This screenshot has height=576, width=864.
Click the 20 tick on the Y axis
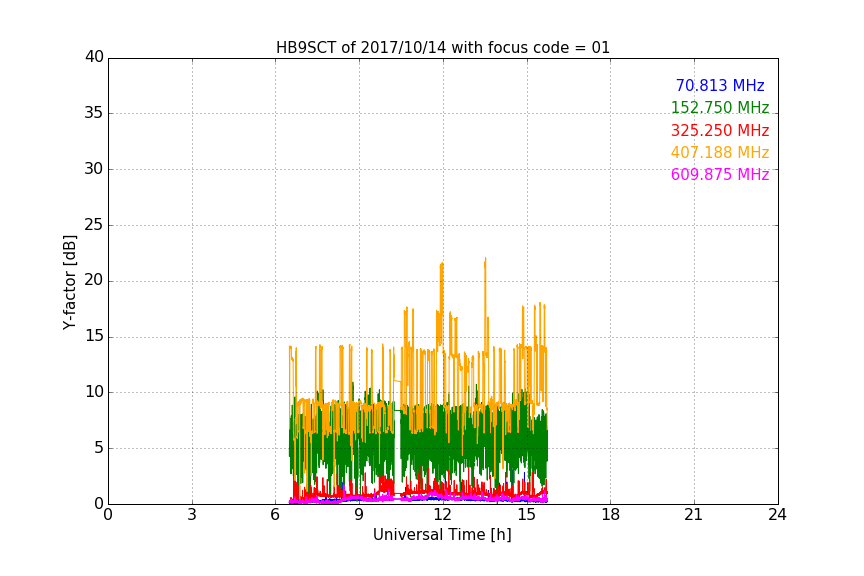tap(94, 280)
